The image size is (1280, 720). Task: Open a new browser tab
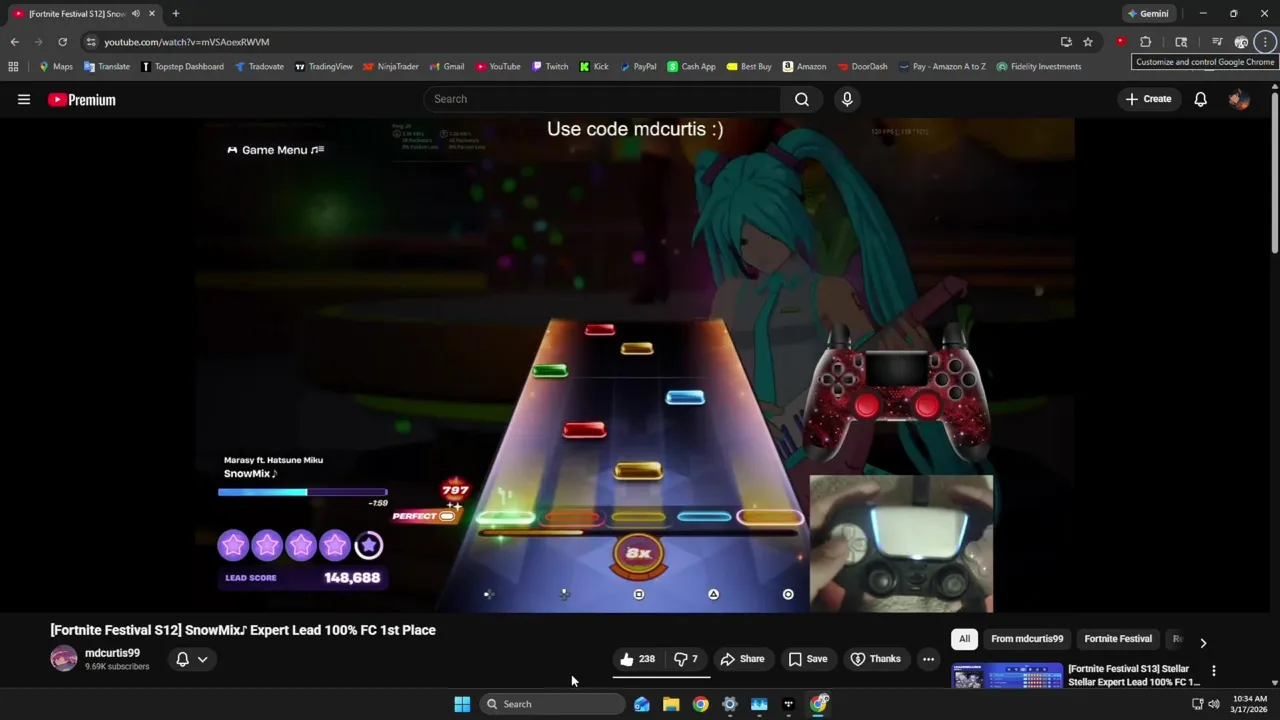pos(175,14)
